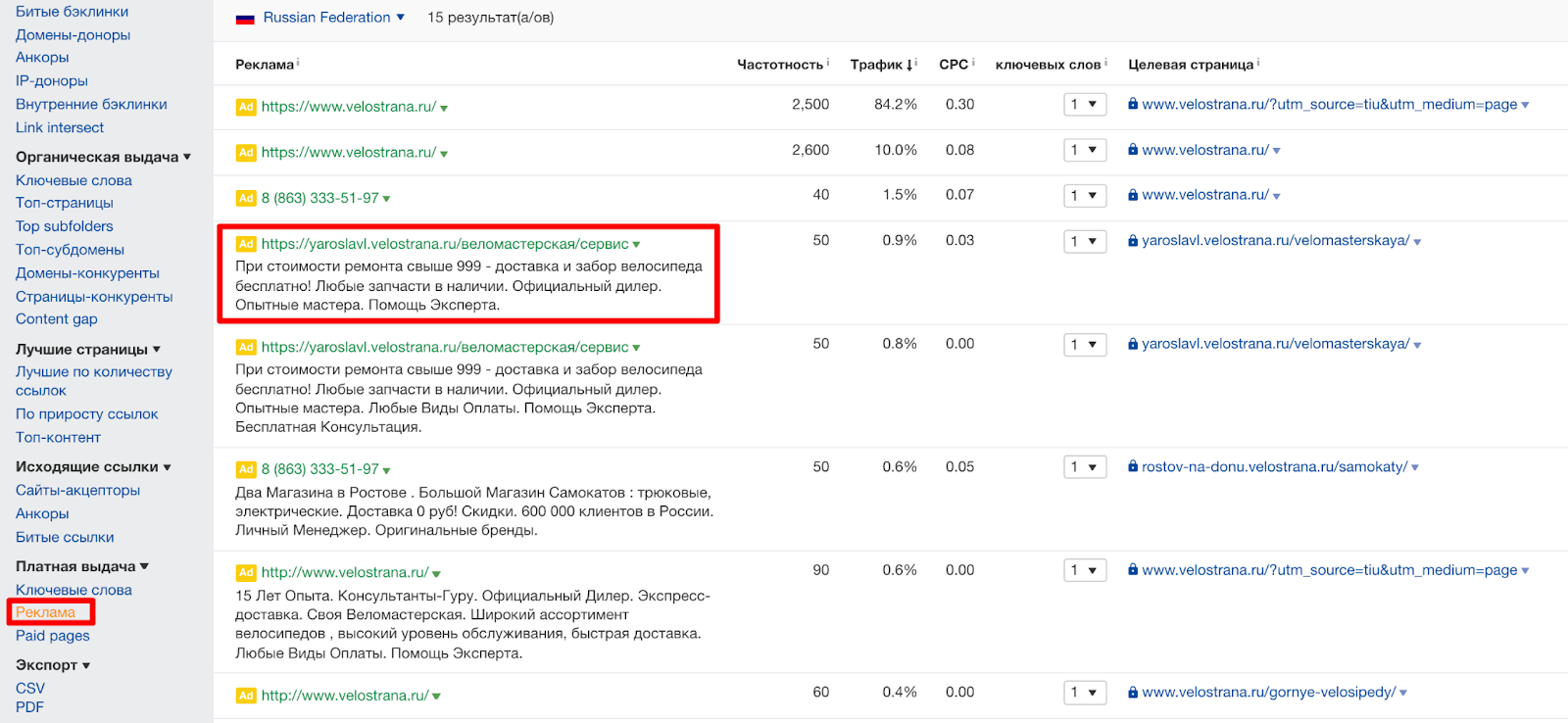Export as CSV from the sidebar

pos(30,688)
